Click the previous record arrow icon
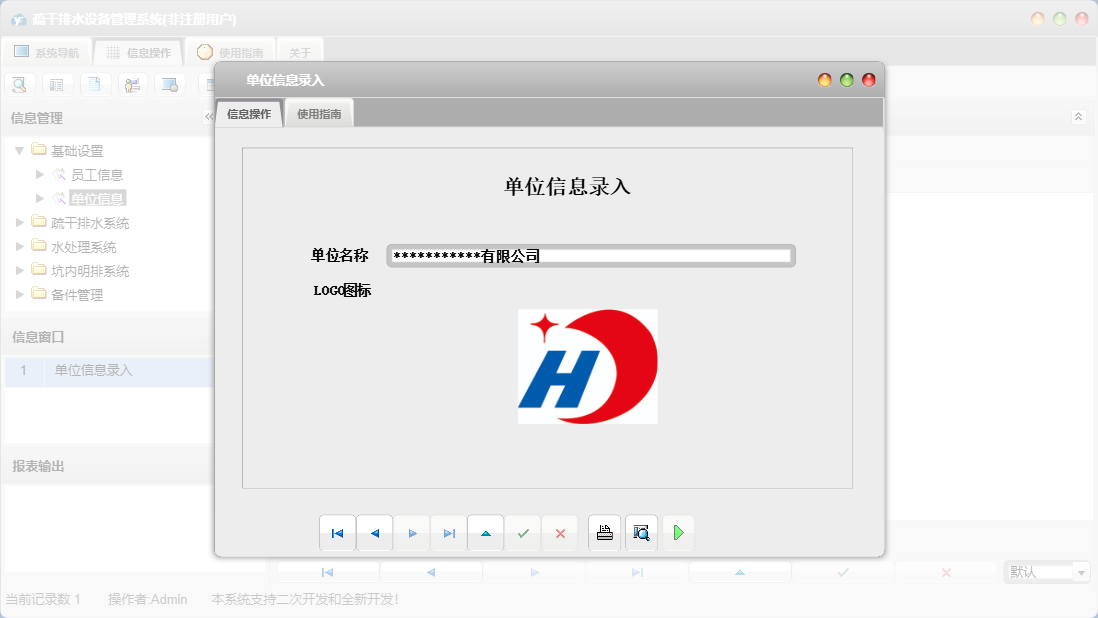Screen dimensions: 1098x618 coord(374,533)
